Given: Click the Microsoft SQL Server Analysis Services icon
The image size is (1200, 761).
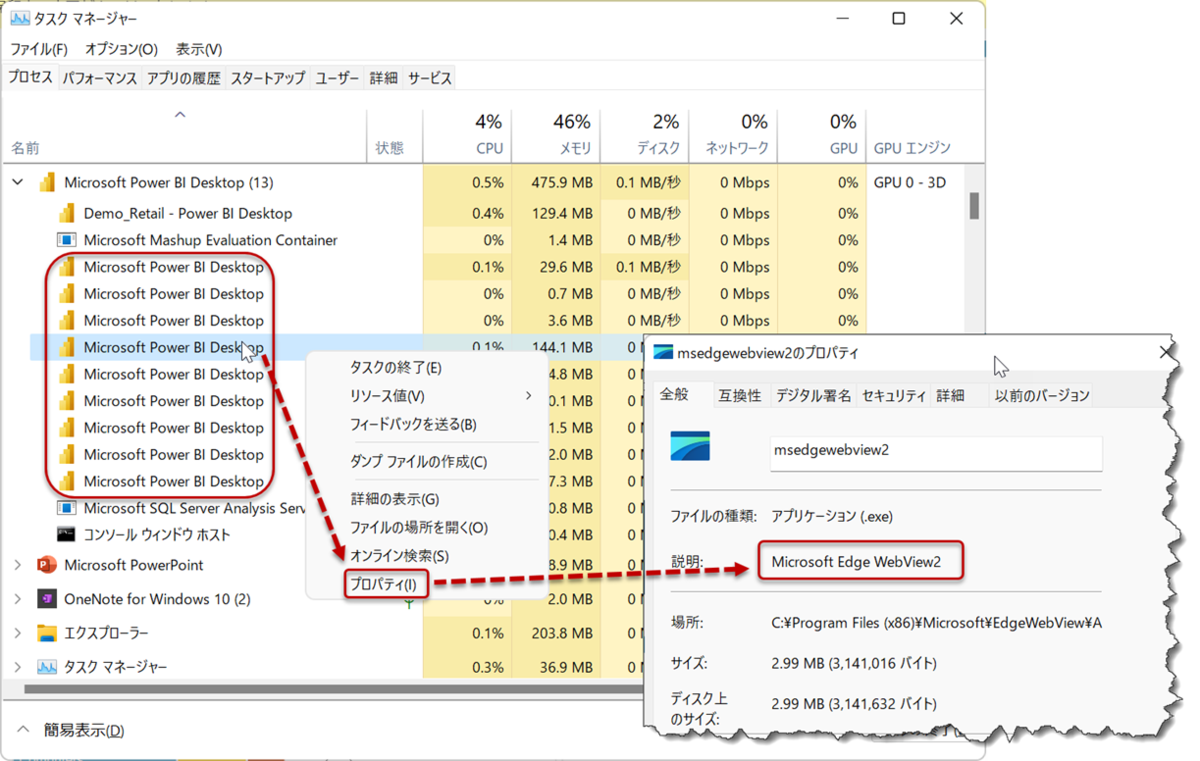Looking at the screenshot, I should coord(67,508).
